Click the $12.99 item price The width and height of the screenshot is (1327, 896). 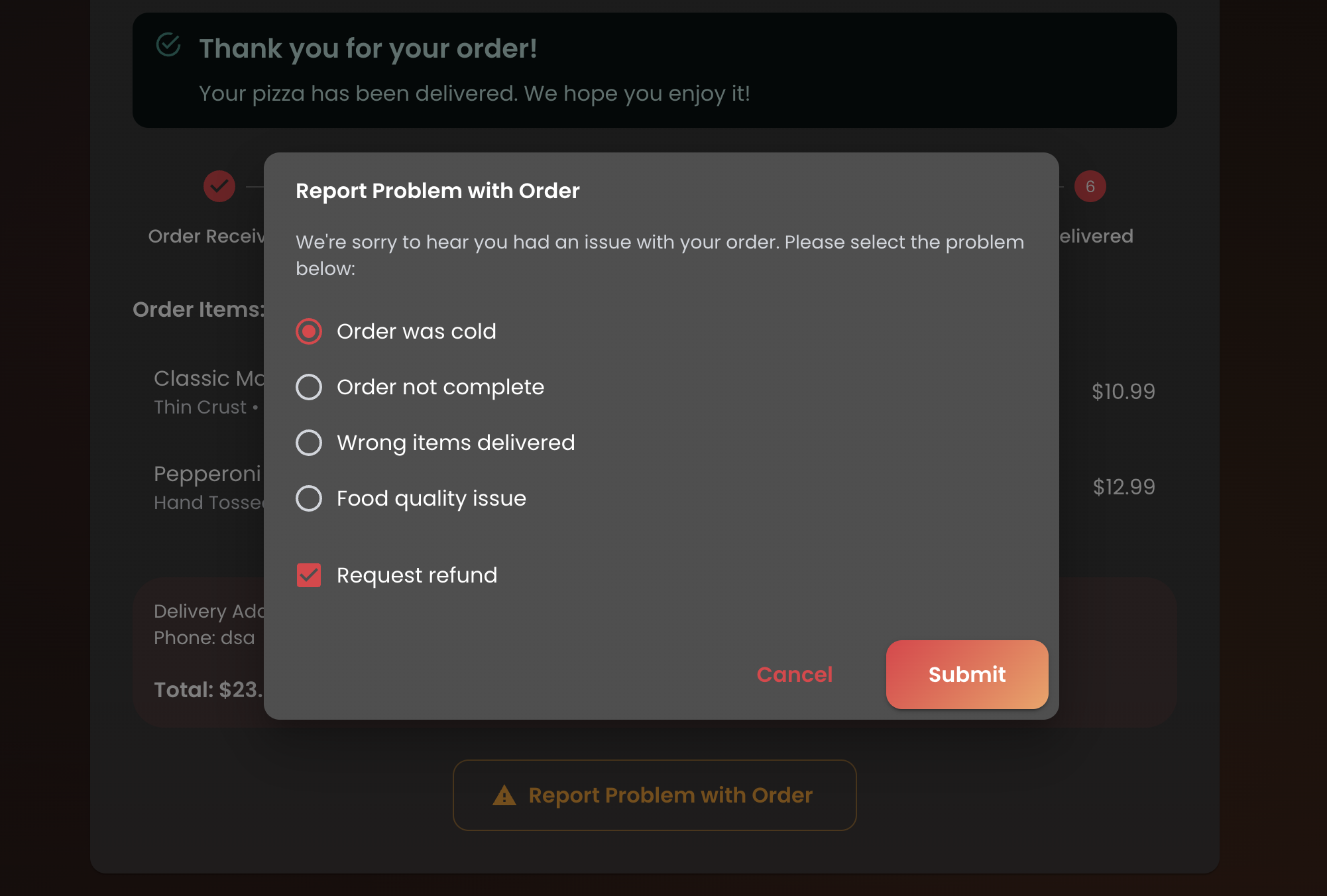[x=1124, y=487]
